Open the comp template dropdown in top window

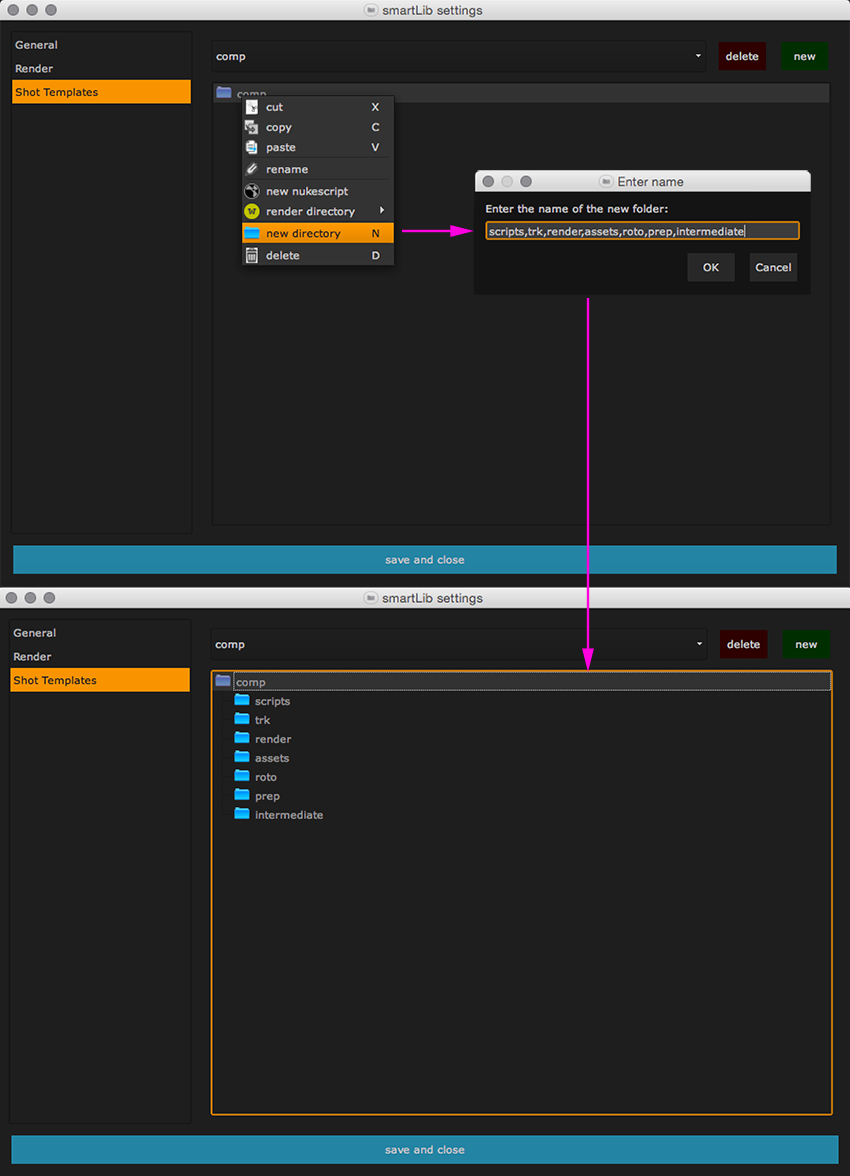coord(697,56)
